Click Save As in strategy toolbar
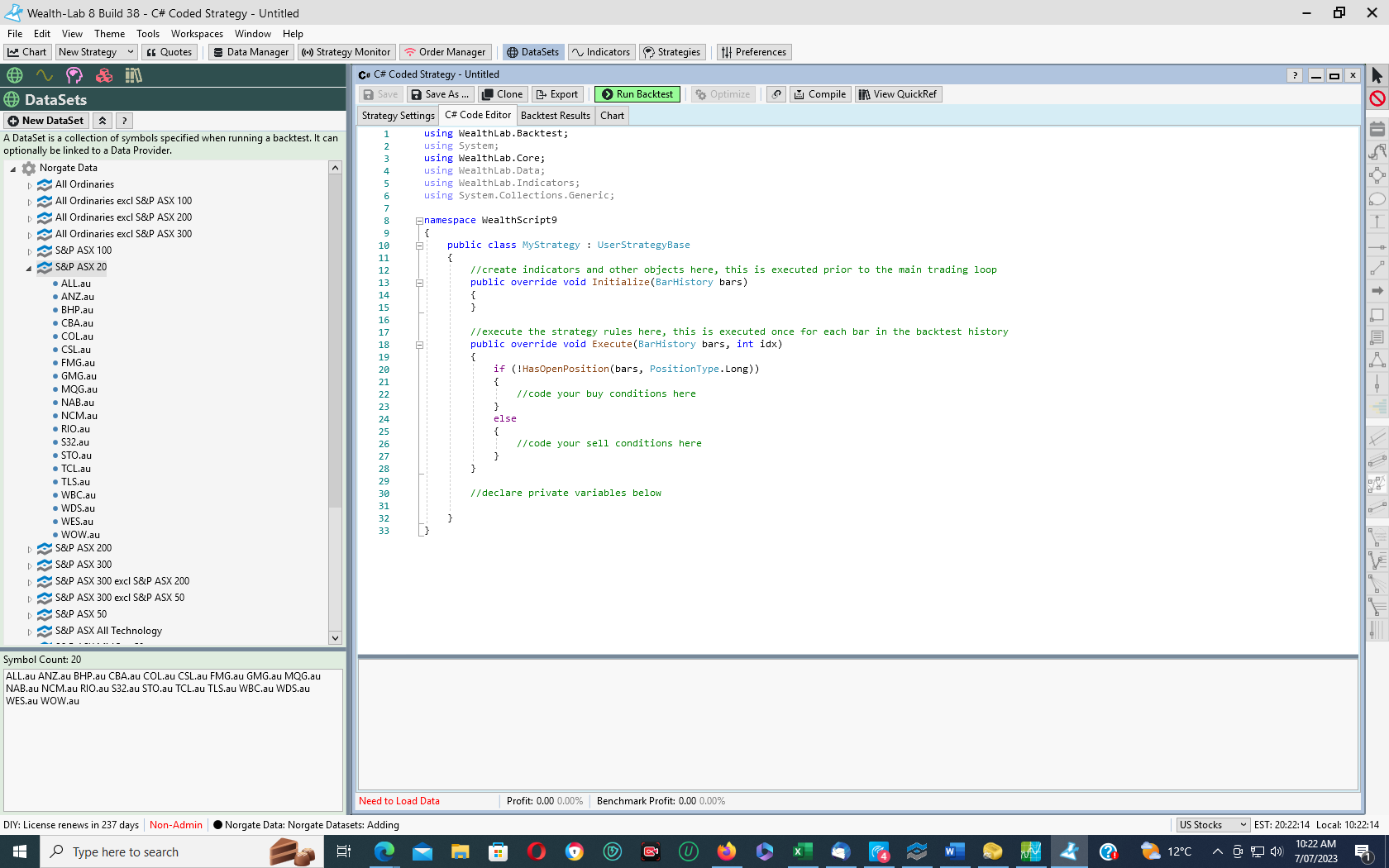 tap(442, 94)
